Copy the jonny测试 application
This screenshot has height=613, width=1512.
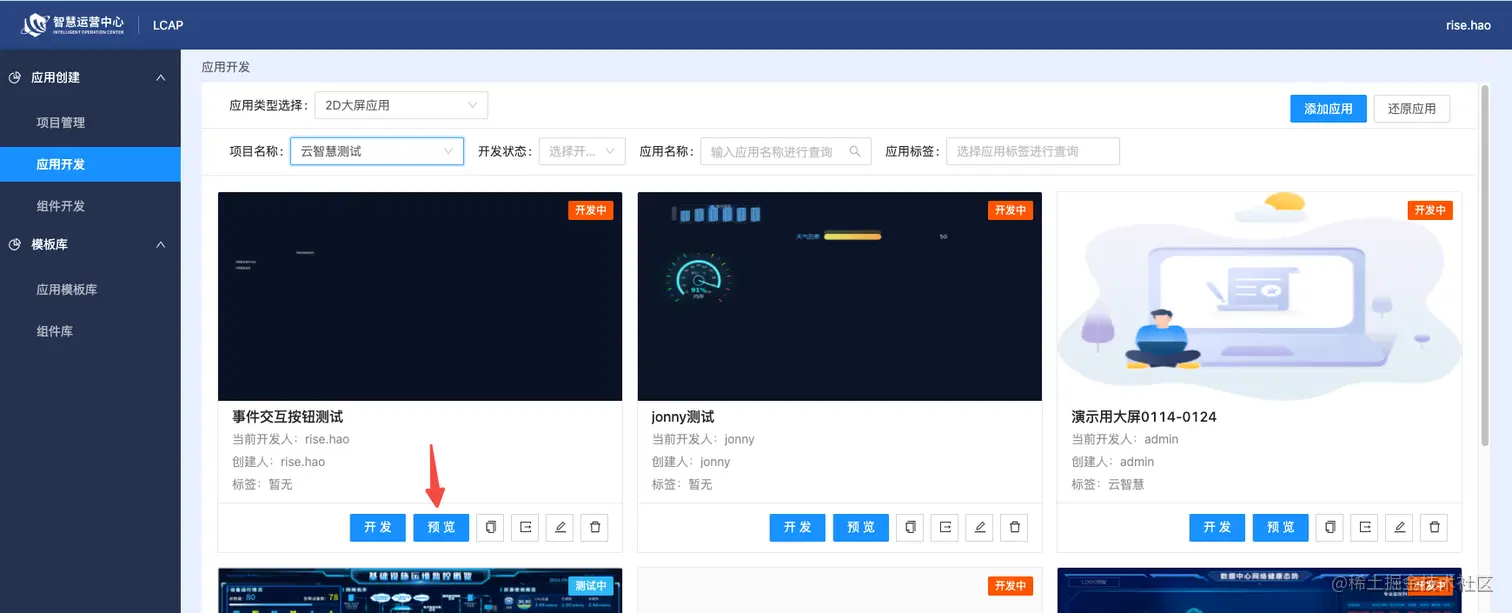[x=910, y=527]
